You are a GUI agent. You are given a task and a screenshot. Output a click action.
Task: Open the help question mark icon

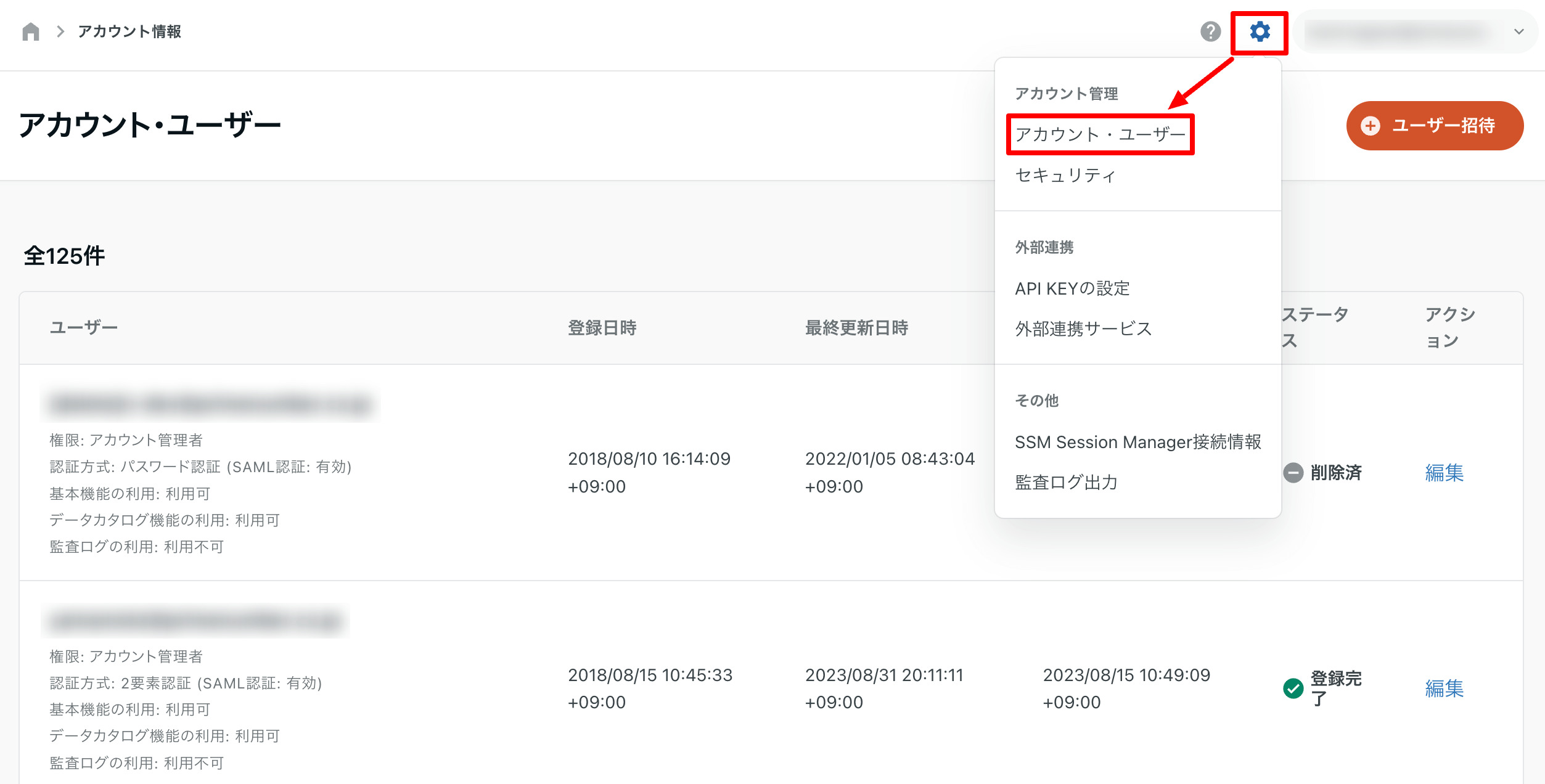pos(1210,31)
